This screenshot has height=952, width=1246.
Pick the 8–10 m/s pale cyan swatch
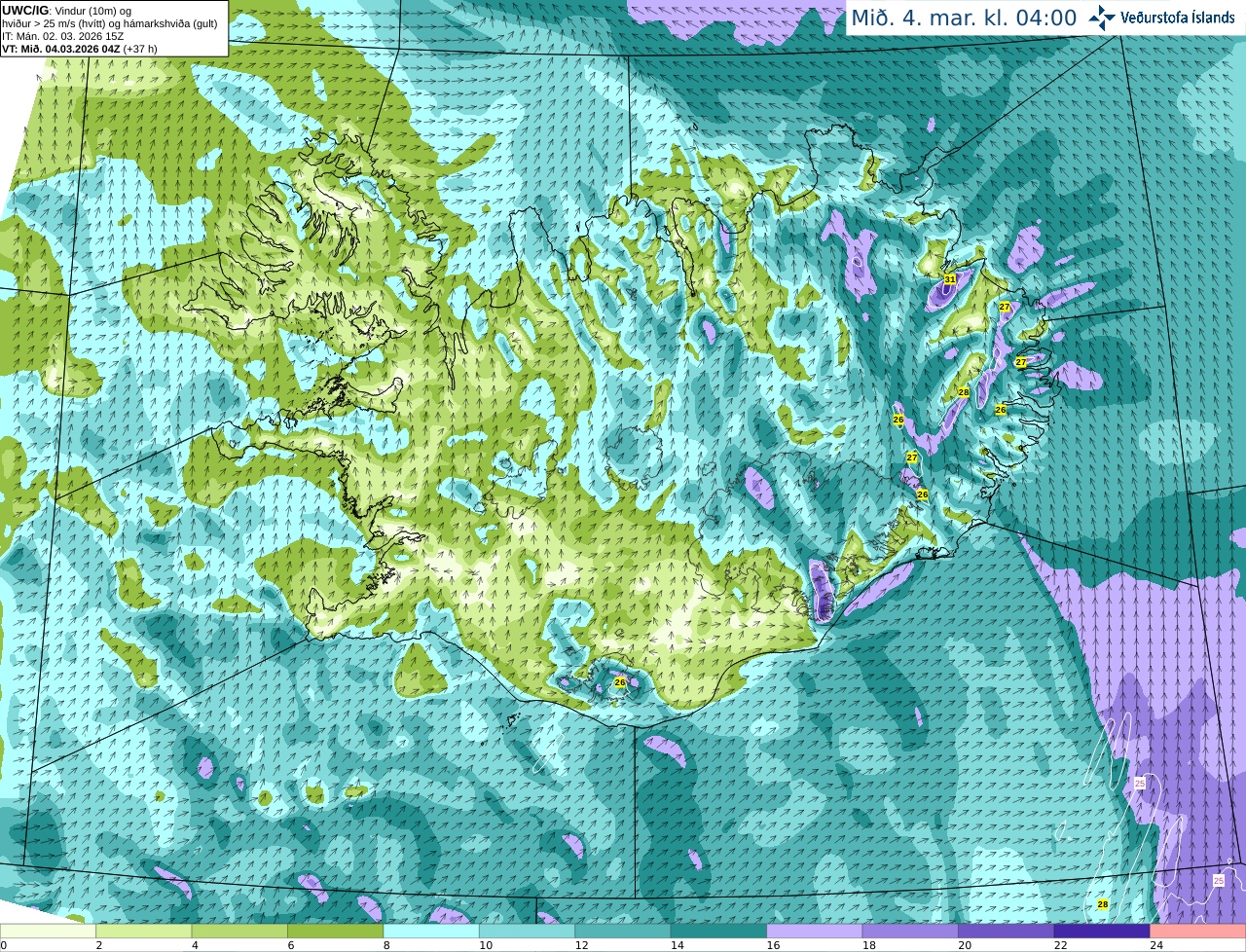(x=432, y=932)
